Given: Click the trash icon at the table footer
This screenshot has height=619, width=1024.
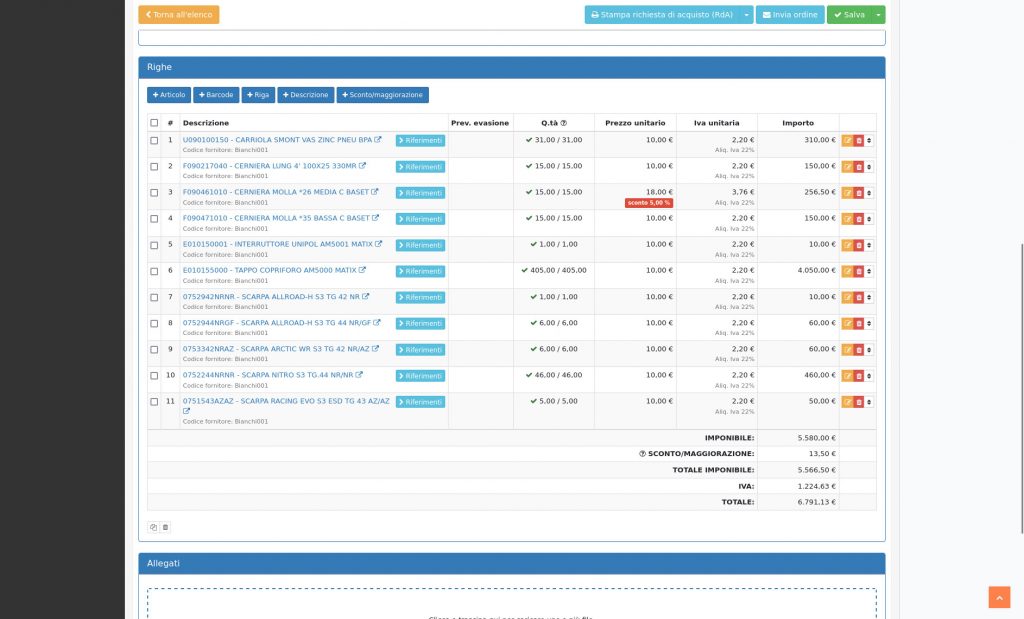Looking at the screenshot, I should click(x=165, y=526).
